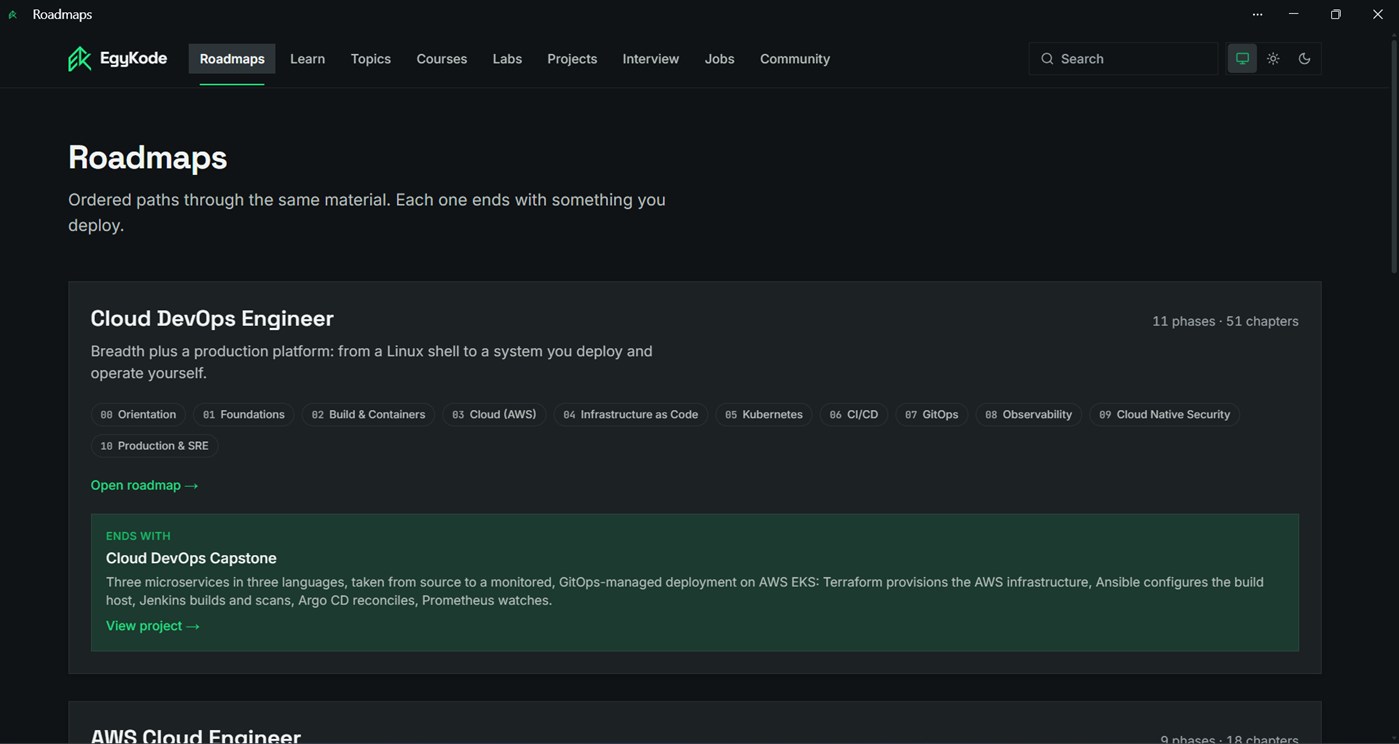Navigate to the Jobs page
The width and height of the screenshot is (1399, 744).
[719, 59]
